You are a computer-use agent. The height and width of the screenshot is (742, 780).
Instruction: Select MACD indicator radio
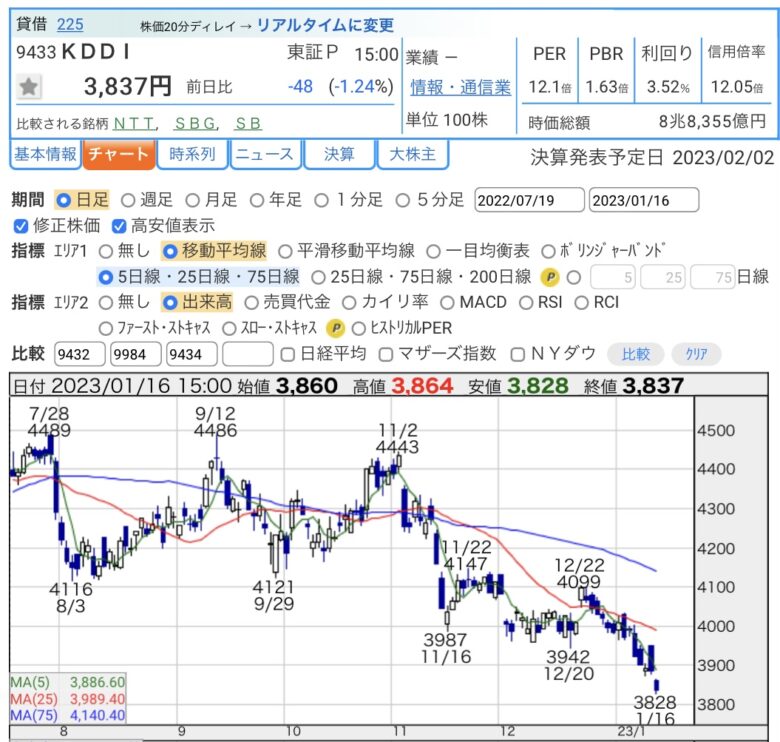pyautogui.click(x=447, y=303)
